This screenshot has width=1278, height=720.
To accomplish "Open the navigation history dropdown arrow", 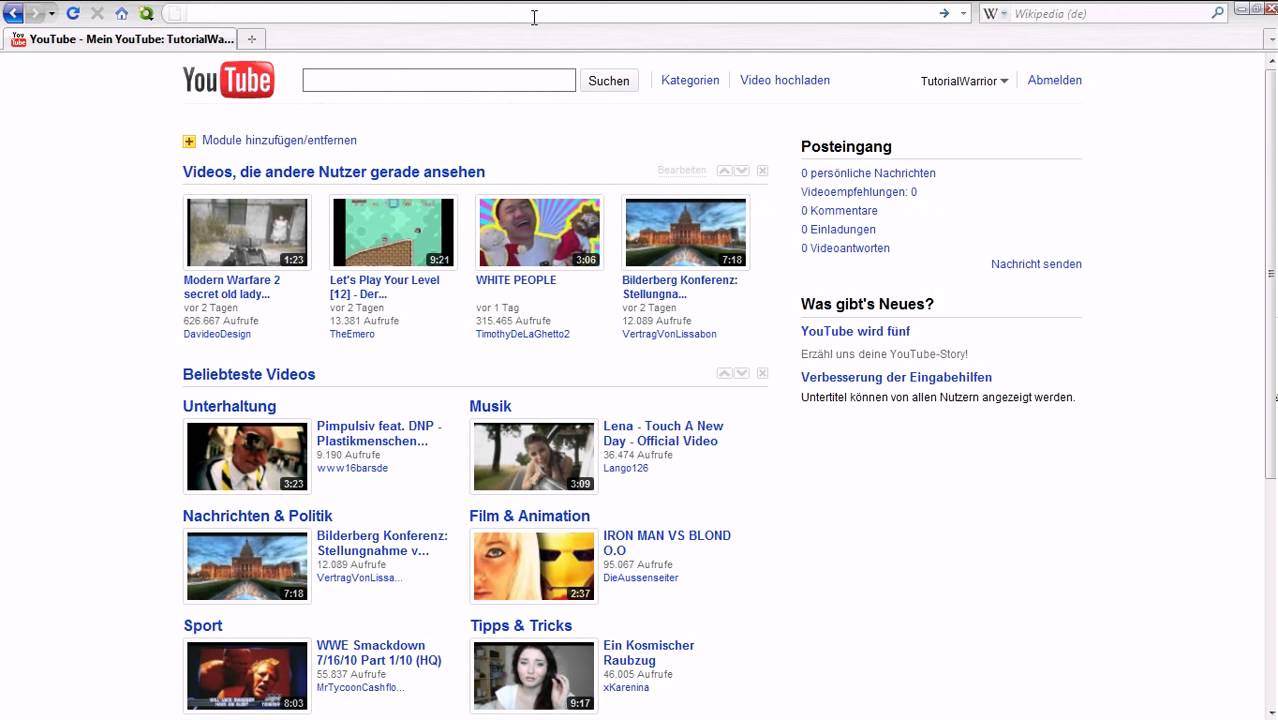I will pyautogui.click(x=52, y=14).
